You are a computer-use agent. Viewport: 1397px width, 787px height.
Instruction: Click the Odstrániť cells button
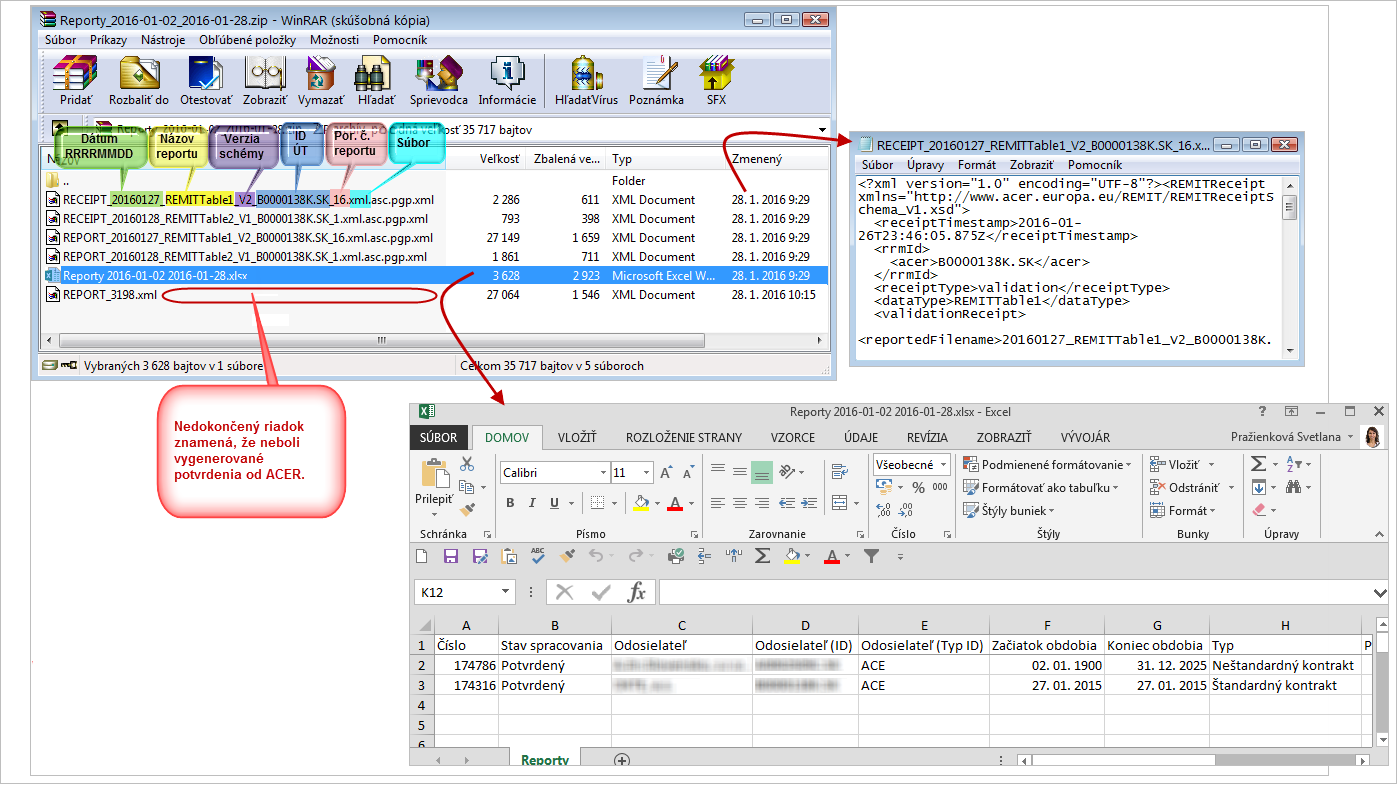(1193, 488)
